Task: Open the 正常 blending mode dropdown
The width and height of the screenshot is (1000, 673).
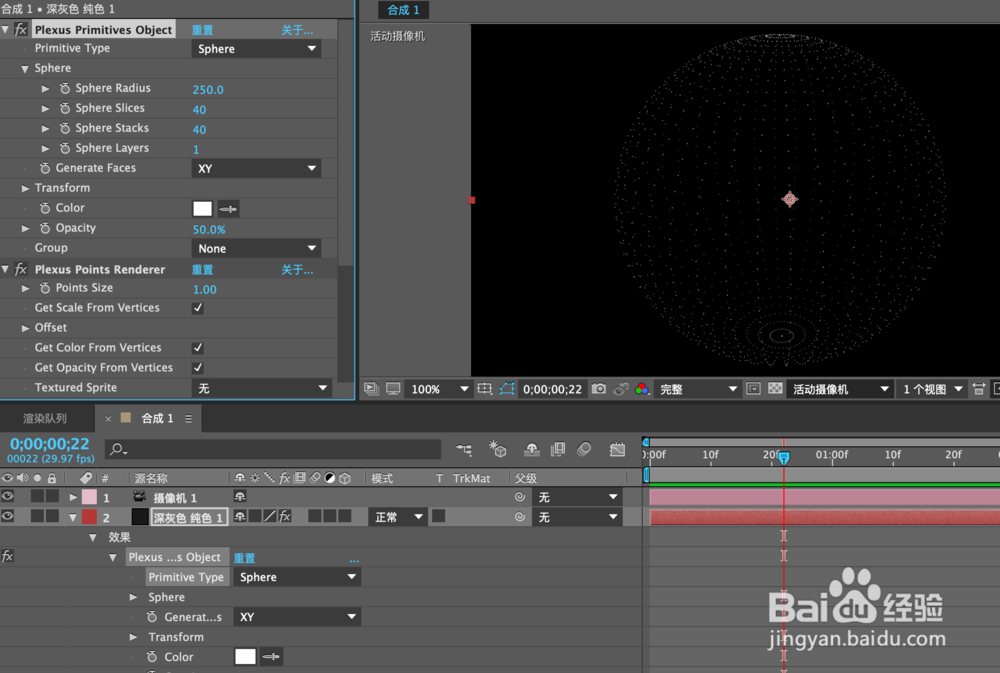Action: 398,517
